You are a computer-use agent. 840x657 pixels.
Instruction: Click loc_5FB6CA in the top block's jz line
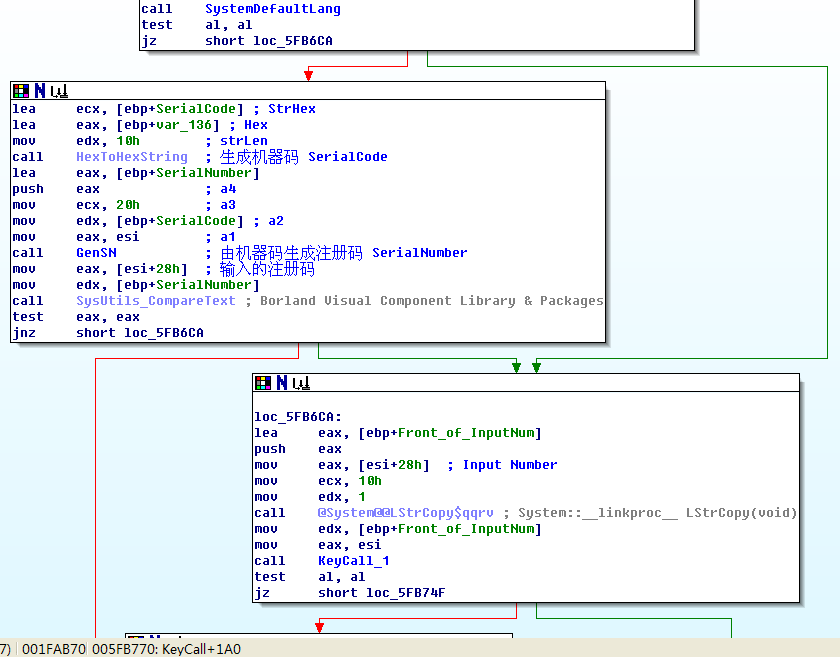pos(292,41)
